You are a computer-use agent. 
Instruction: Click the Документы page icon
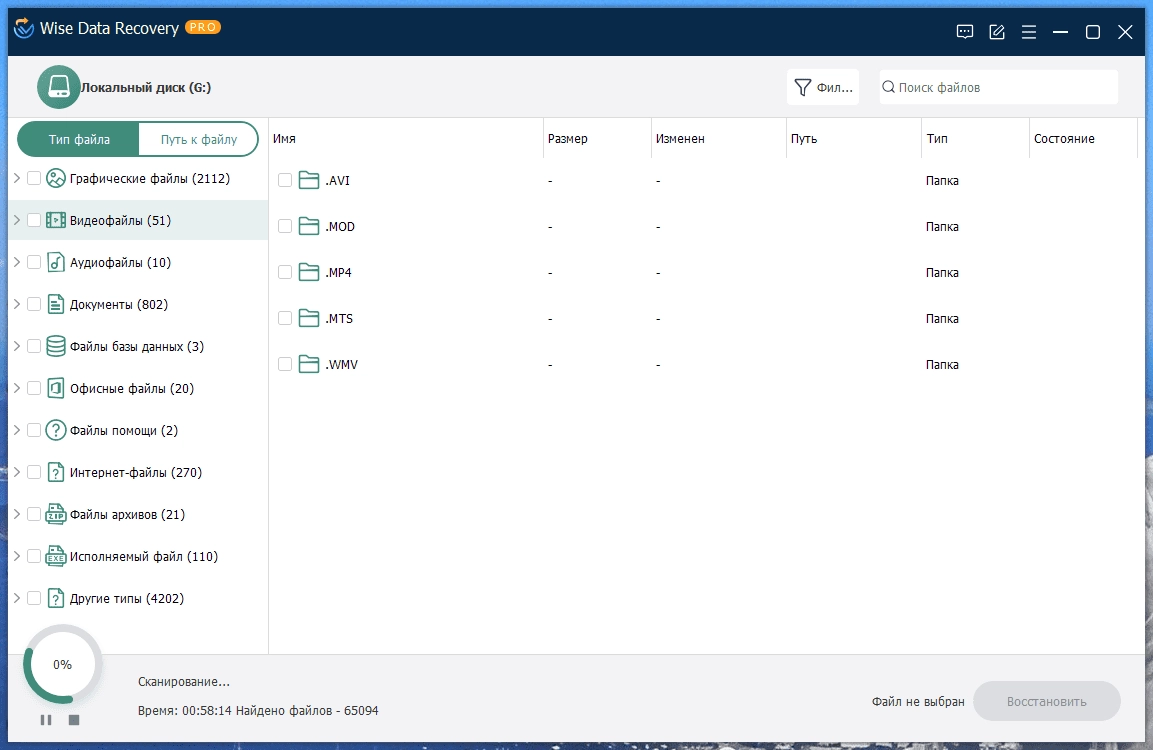(56, 304)
